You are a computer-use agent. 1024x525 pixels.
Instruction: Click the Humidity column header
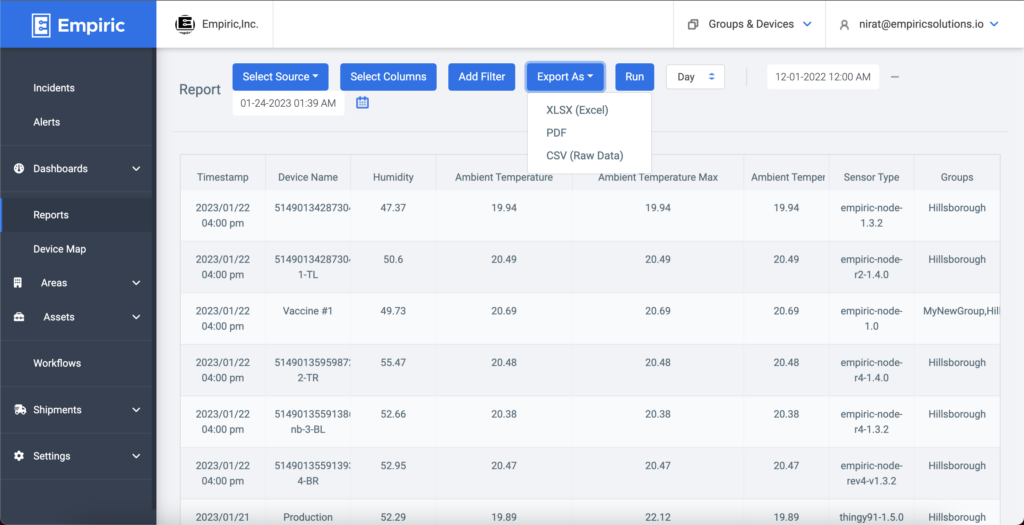pos(393,177)
